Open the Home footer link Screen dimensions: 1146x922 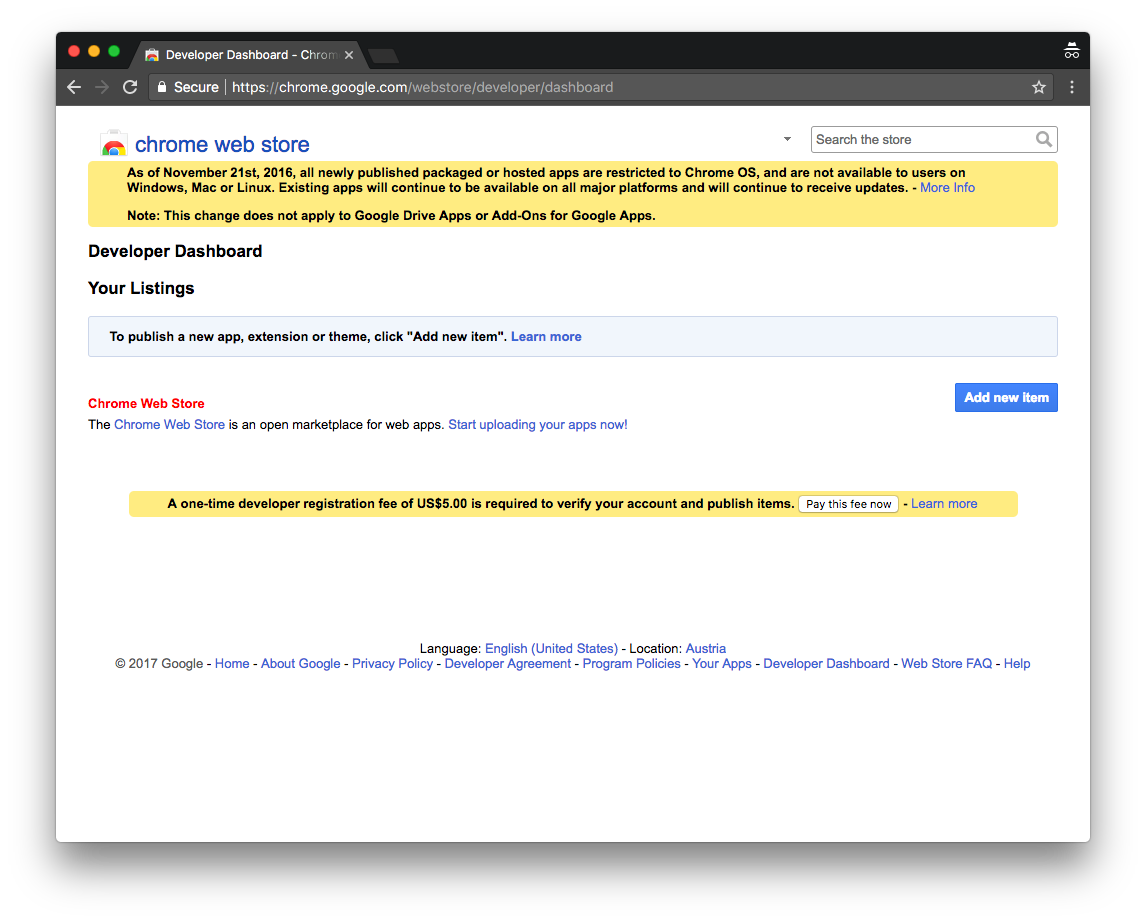pos(232,663)
